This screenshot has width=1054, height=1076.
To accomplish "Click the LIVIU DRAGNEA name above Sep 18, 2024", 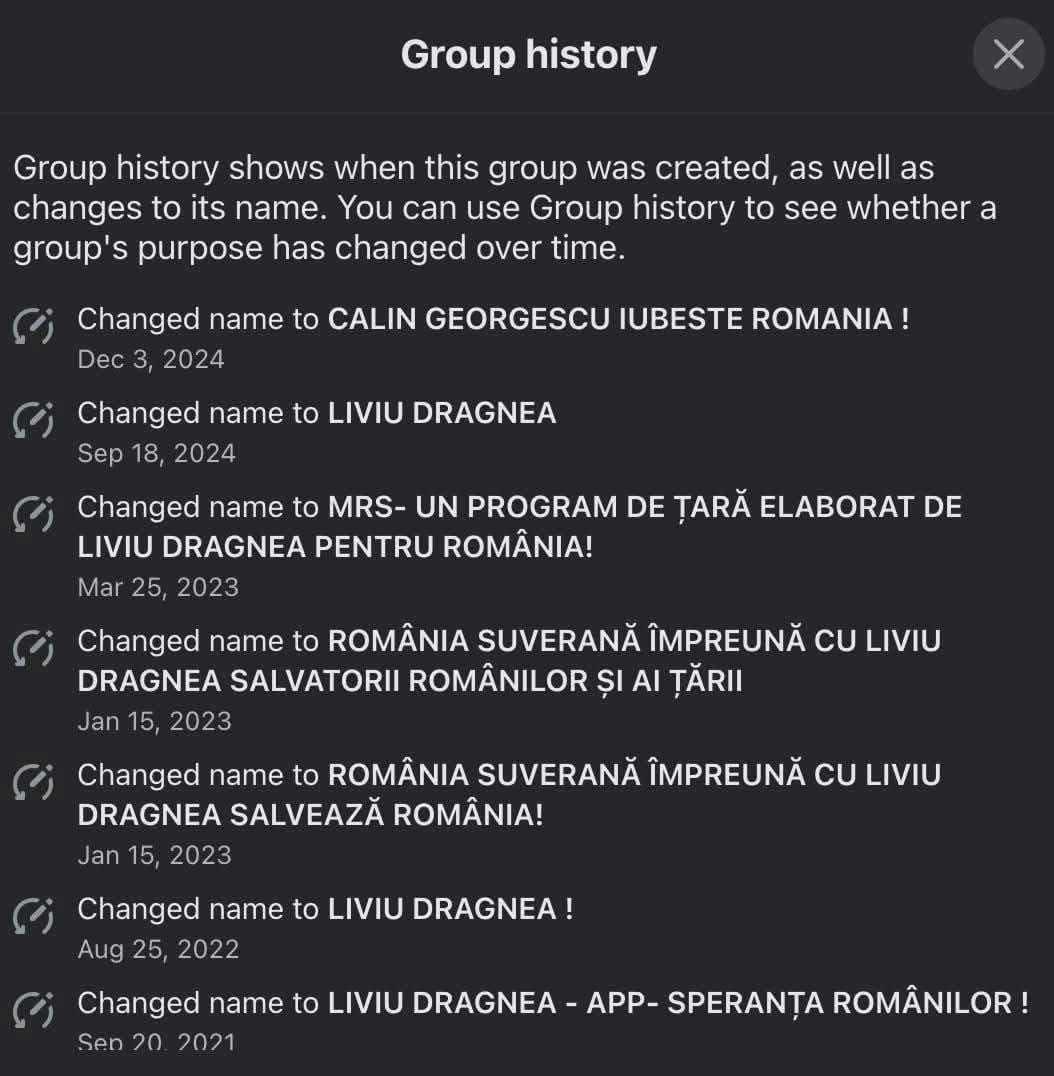I will [x=442, y=413].
